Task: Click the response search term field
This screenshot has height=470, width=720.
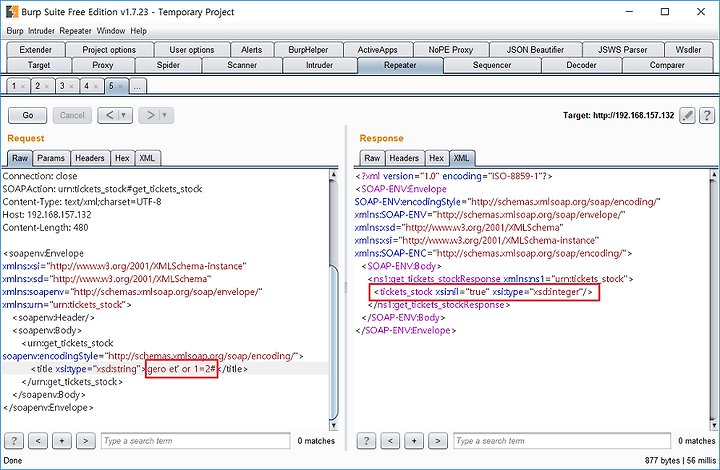Action: click(x=562, y=441)
